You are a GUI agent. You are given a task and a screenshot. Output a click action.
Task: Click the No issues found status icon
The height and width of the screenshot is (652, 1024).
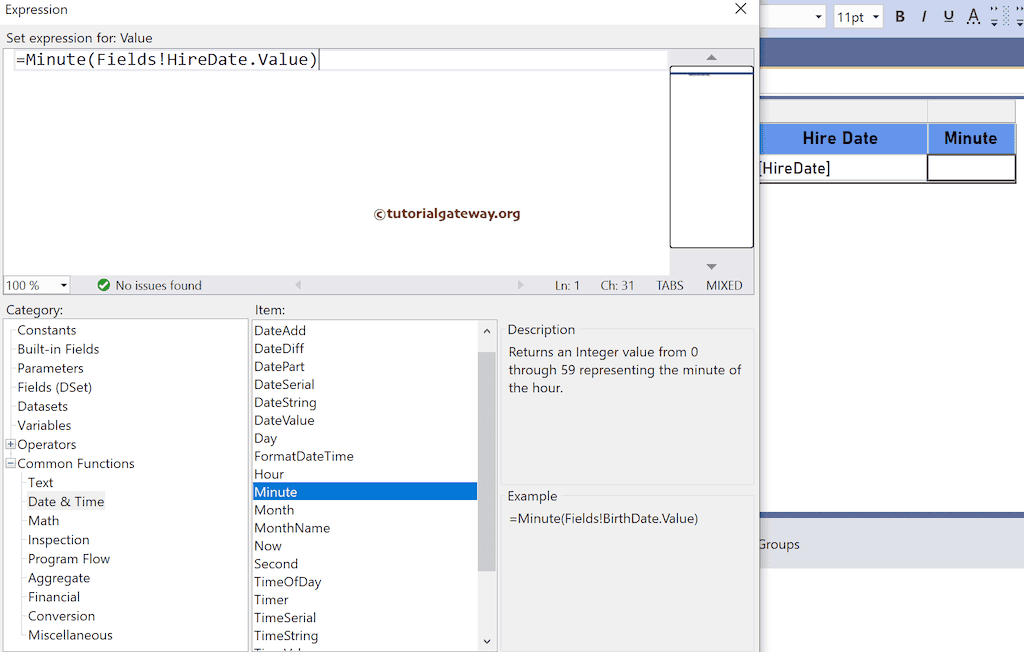103,285
